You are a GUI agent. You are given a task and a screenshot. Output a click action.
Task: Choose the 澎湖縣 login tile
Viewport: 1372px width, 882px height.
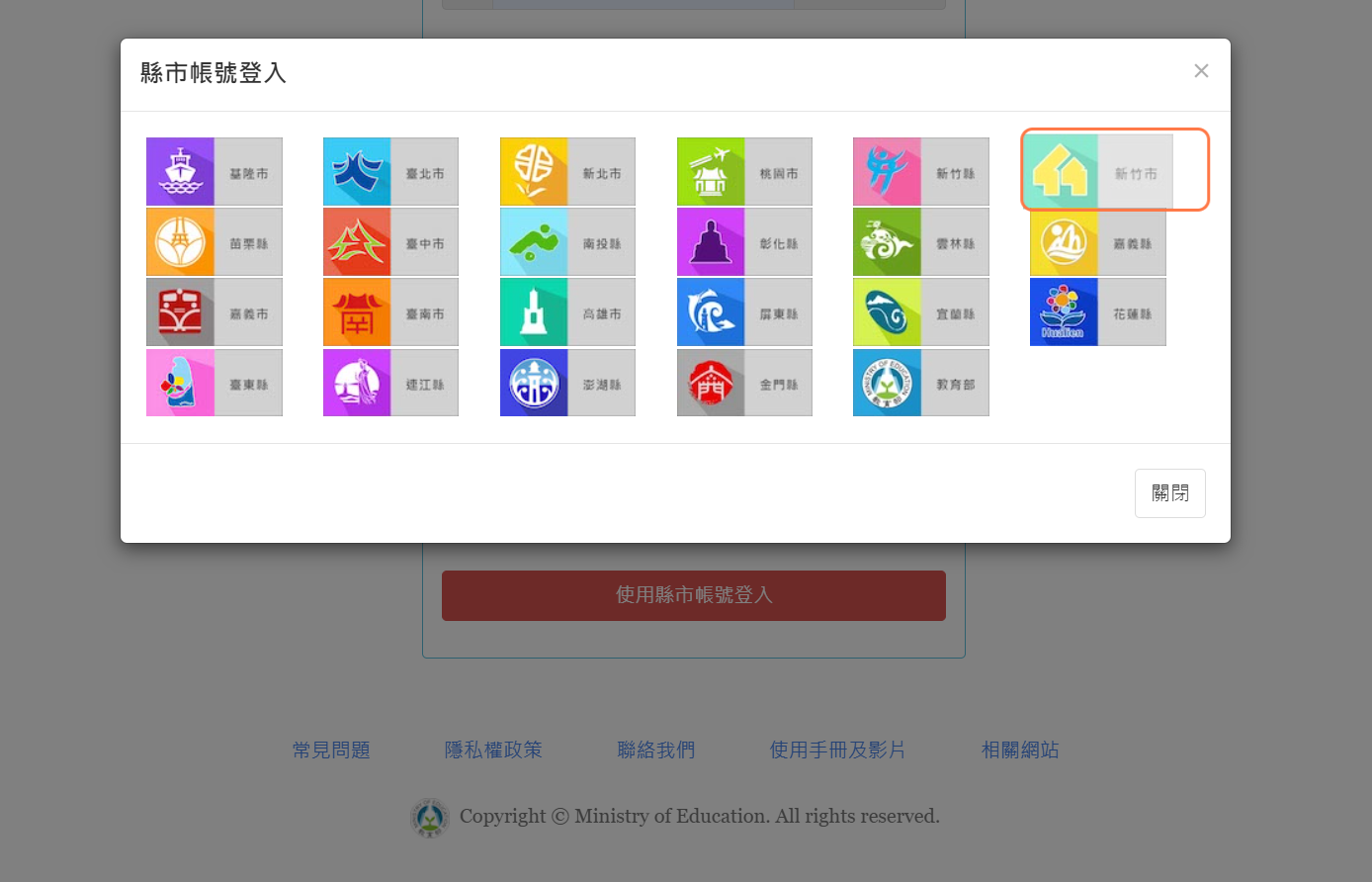pos(567,383)
